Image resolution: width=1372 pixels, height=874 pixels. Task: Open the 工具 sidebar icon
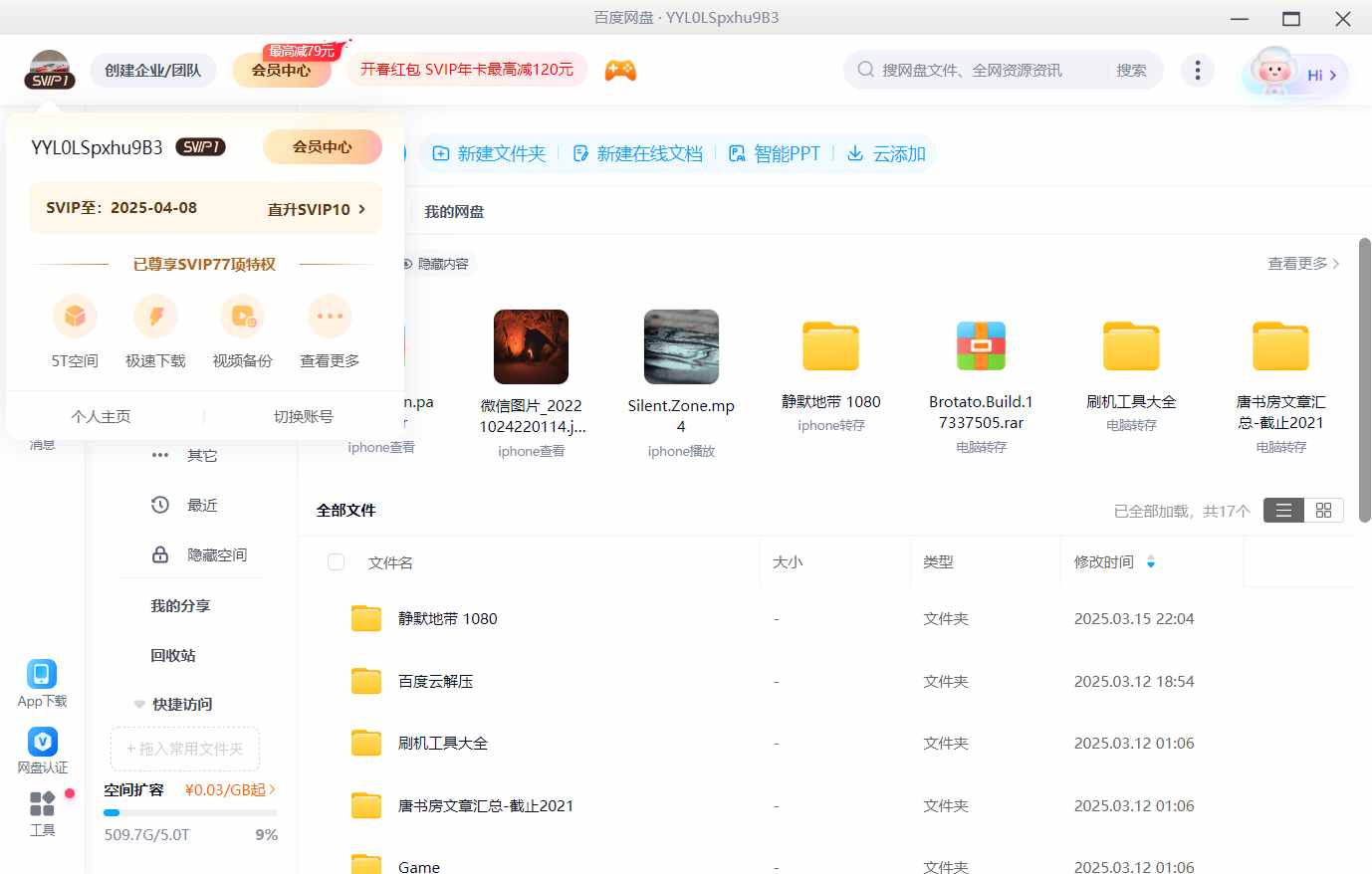coord(42,803)
